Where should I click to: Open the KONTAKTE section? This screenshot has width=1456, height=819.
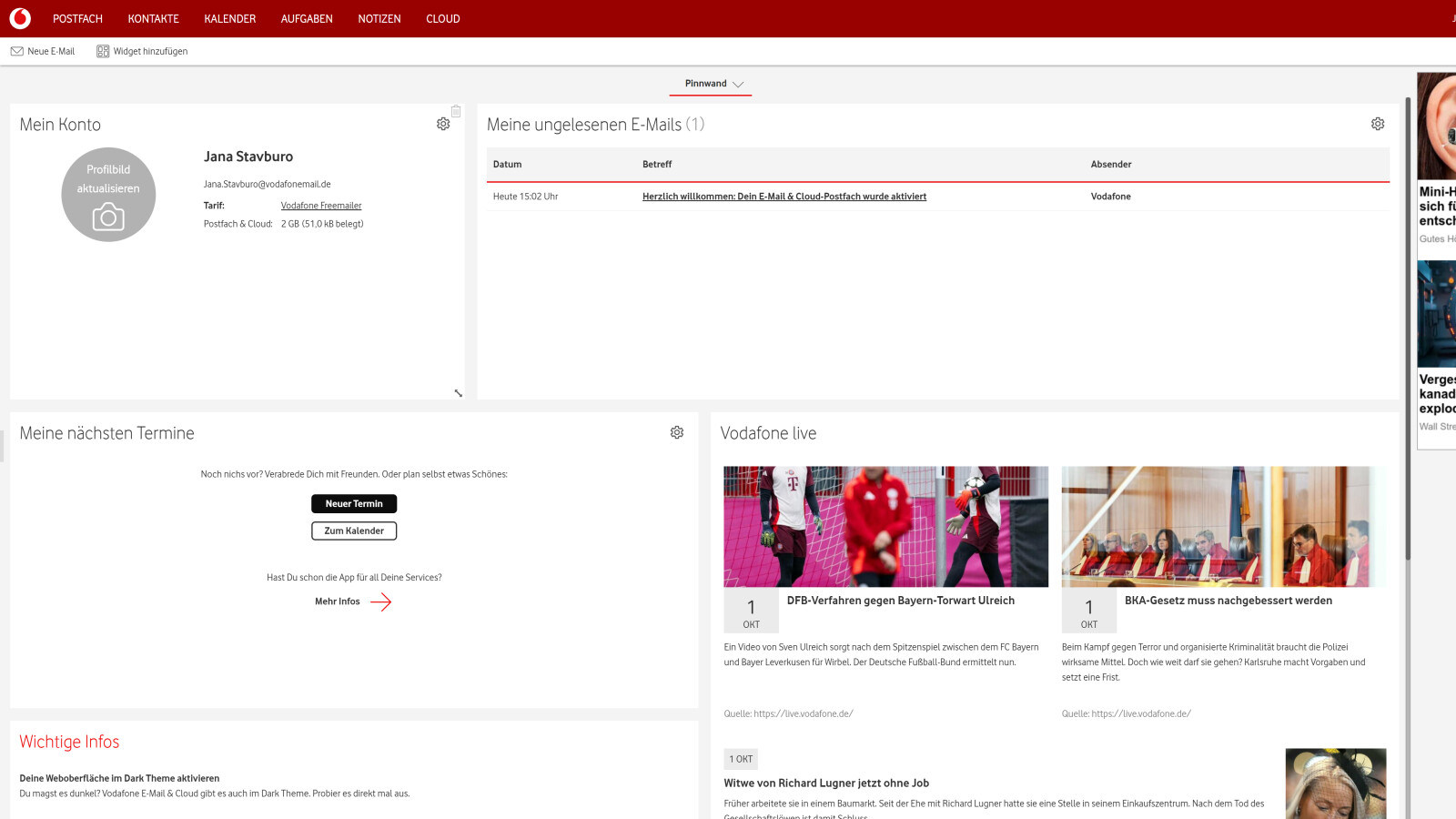pos(153,18)
